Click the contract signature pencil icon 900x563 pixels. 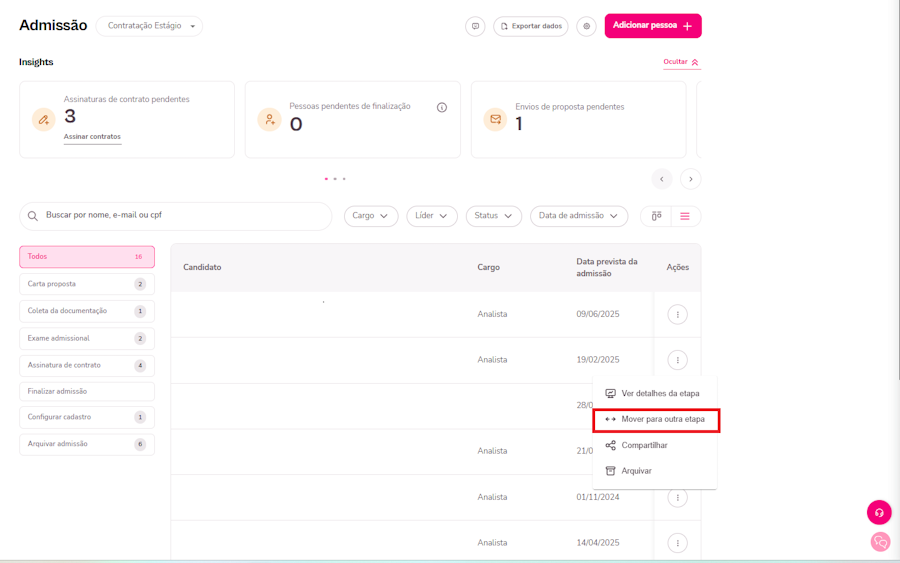tap(44, 119)
